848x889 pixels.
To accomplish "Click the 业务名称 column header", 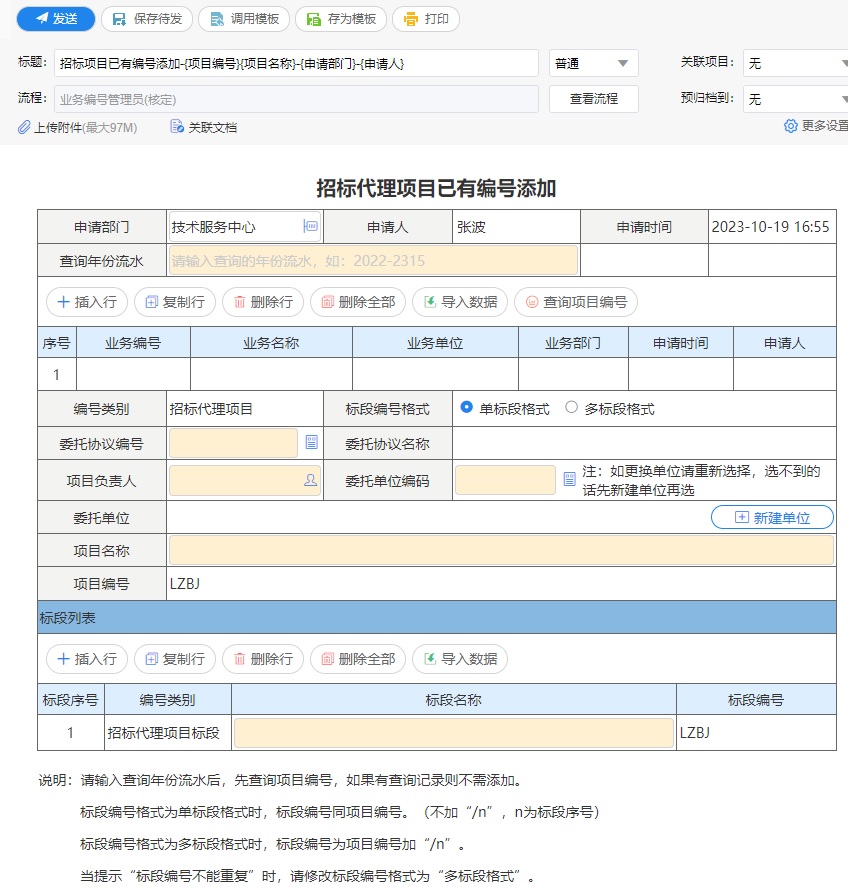I will pos(271,342).
